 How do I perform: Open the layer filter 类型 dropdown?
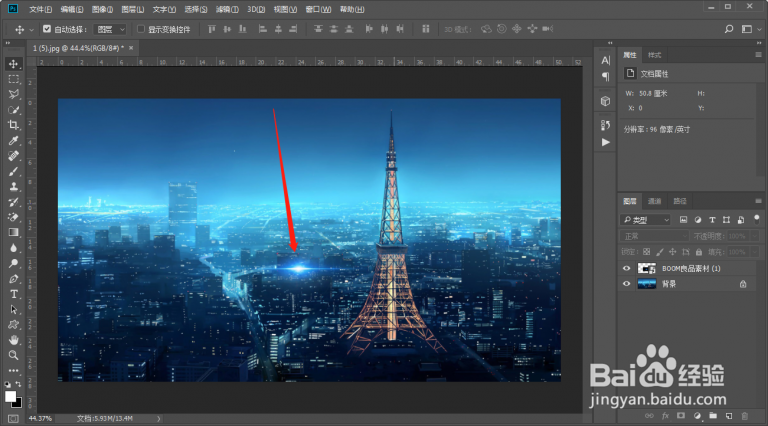pos(645,220)
